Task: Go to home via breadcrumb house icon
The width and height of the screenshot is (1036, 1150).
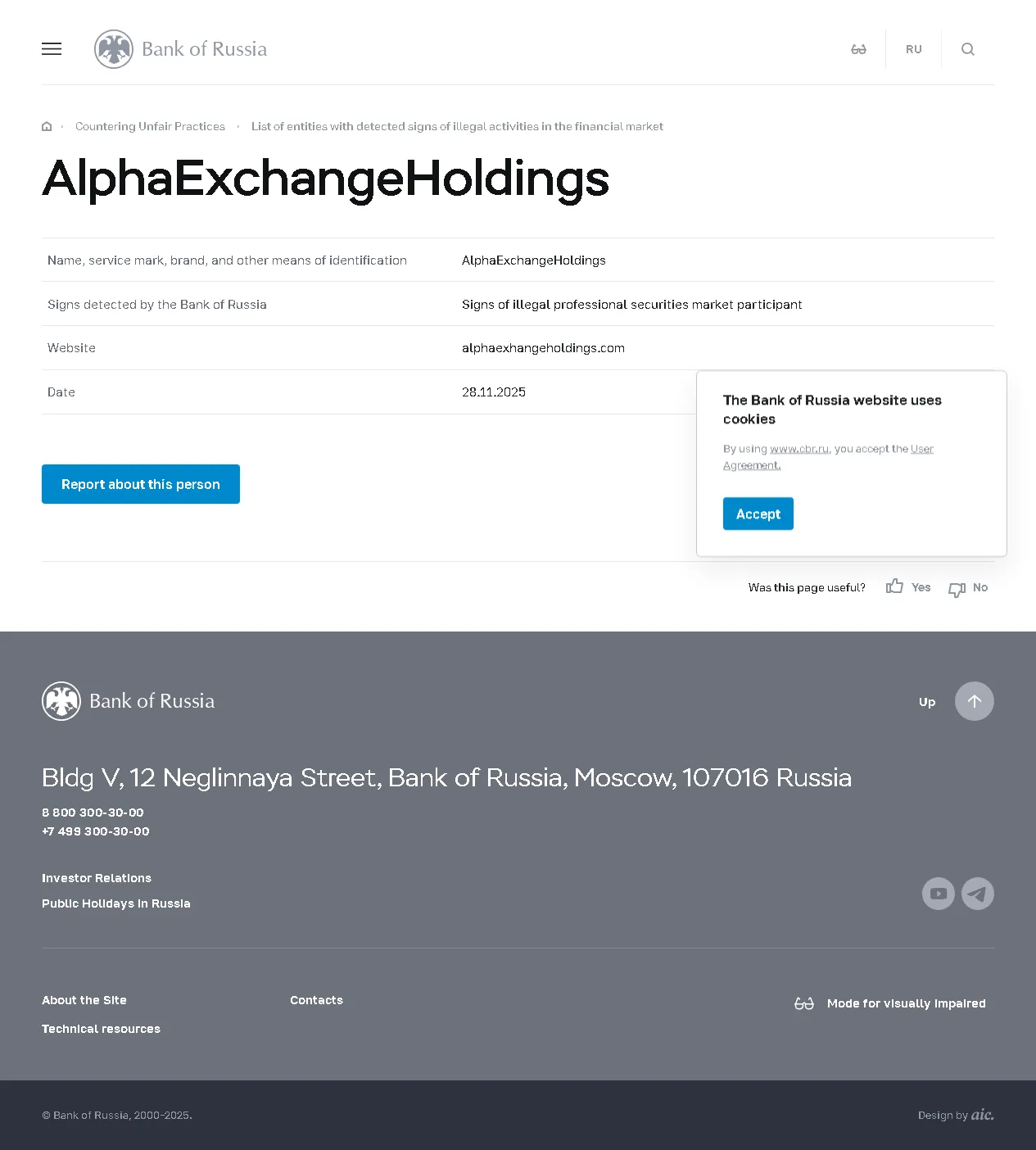Action: click(x=47, y=126)
